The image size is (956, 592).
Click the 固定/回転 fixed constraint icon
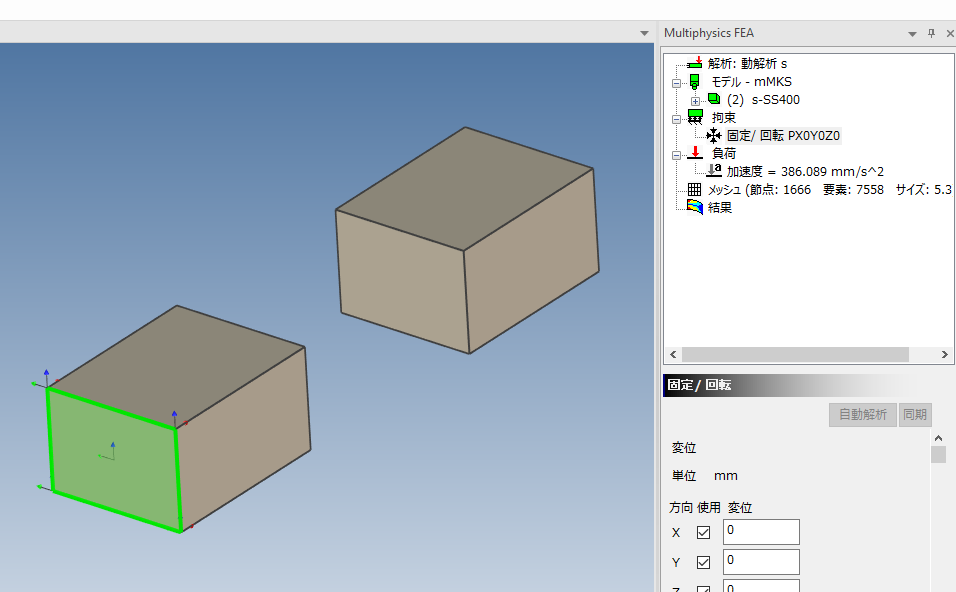click(x=713, y=136)
